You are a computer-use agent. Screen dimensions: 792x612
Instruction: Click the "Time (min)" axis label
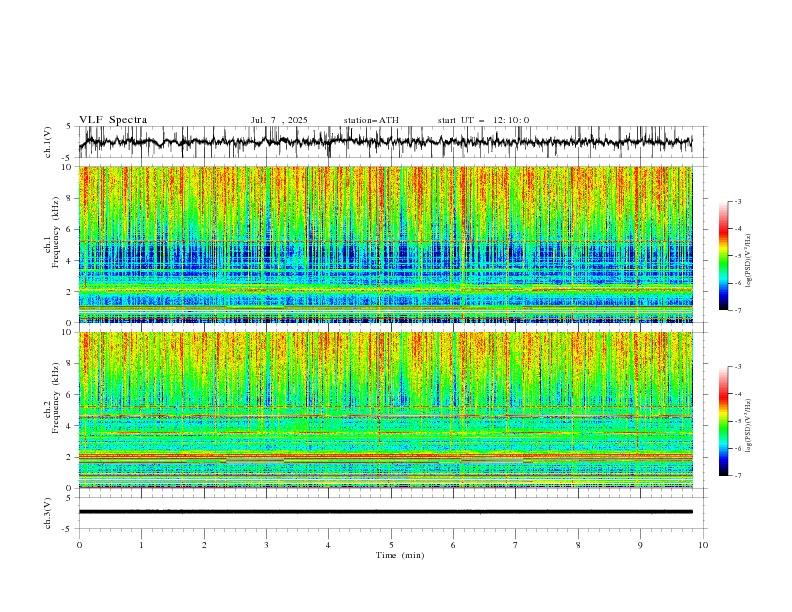pos(400,555)
